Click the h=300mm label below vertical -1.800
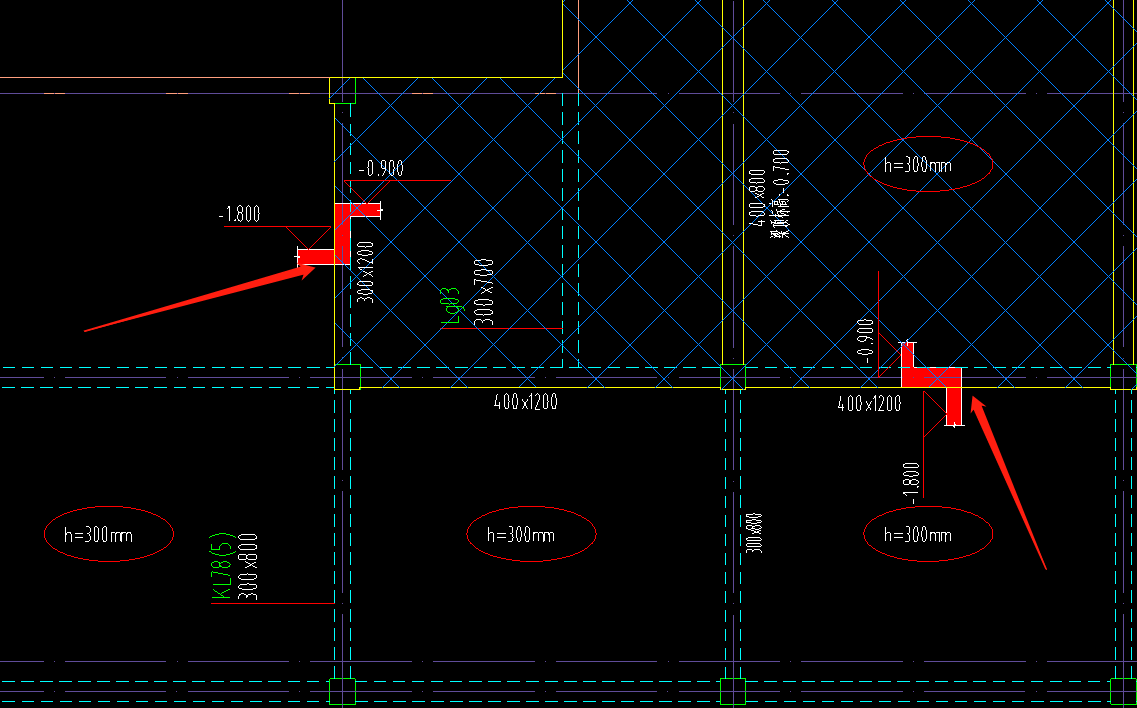This screenshot has width=1137, height=708. coord(917,535)
